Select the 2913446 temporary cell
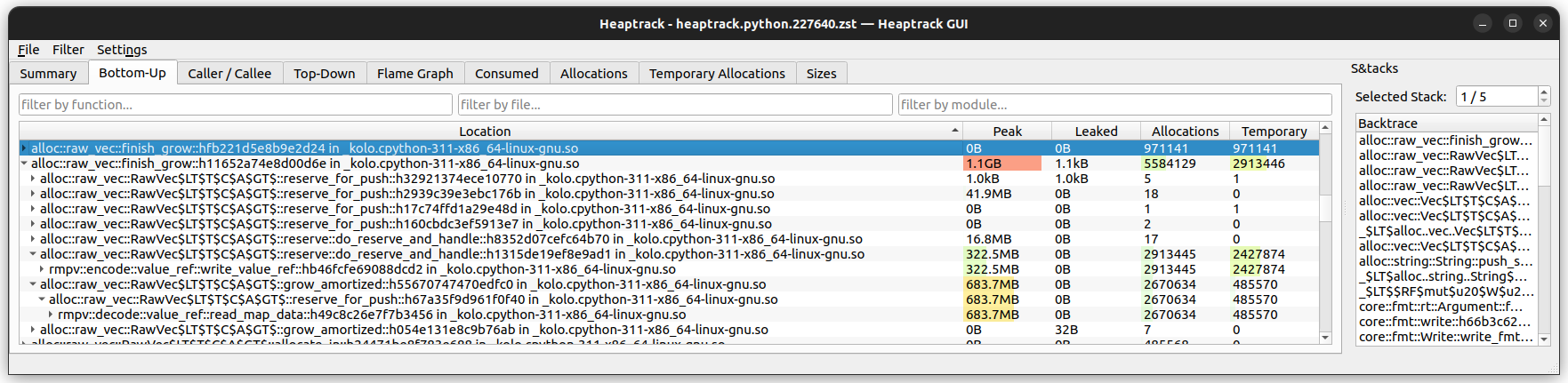The image size is (1568, 383). (x=1274, y=164)
